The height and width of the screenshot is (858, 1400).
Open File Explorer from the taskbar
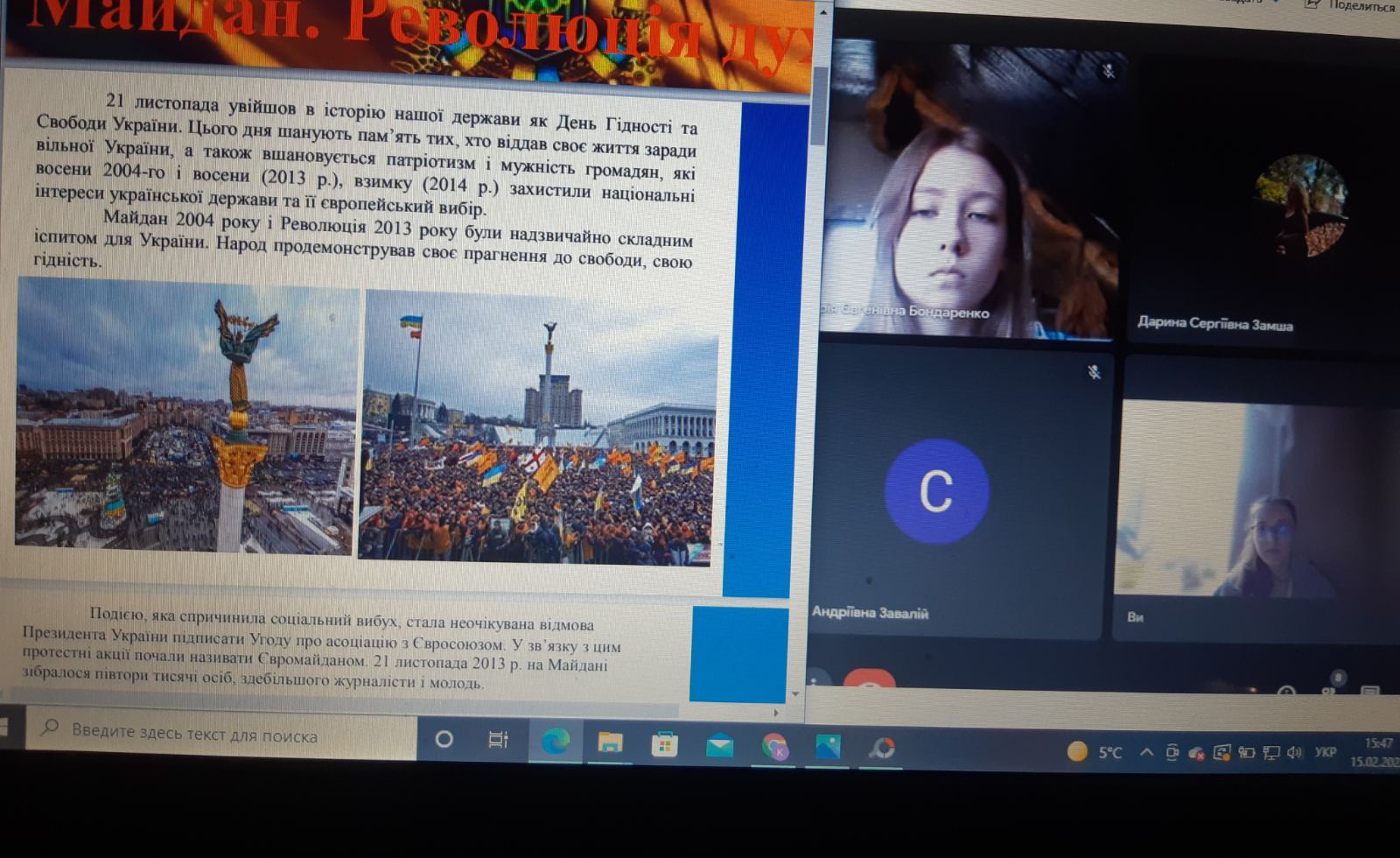point(610,743)
